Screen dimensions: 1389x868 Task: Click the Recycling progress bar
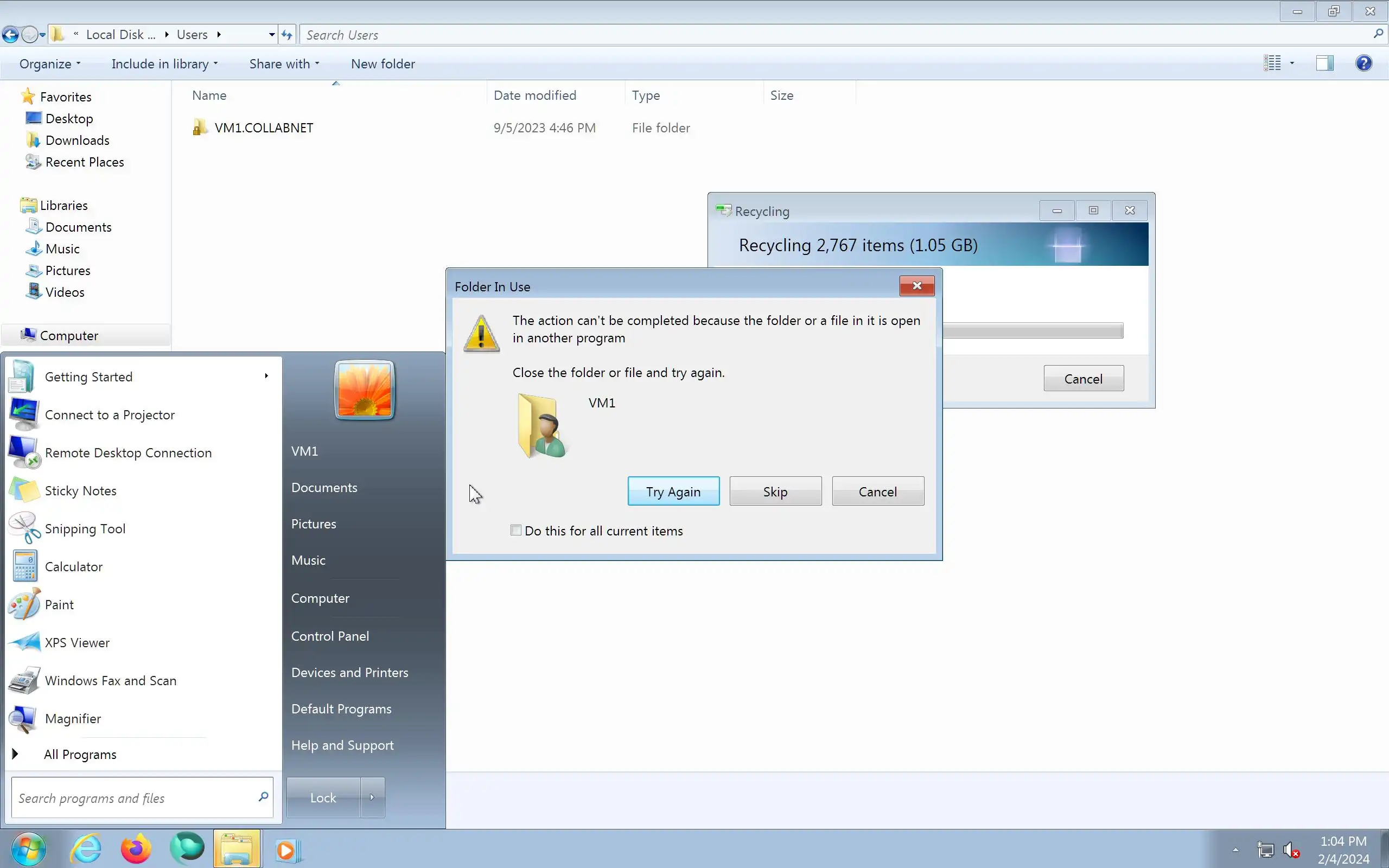(x=1032, y=331)
